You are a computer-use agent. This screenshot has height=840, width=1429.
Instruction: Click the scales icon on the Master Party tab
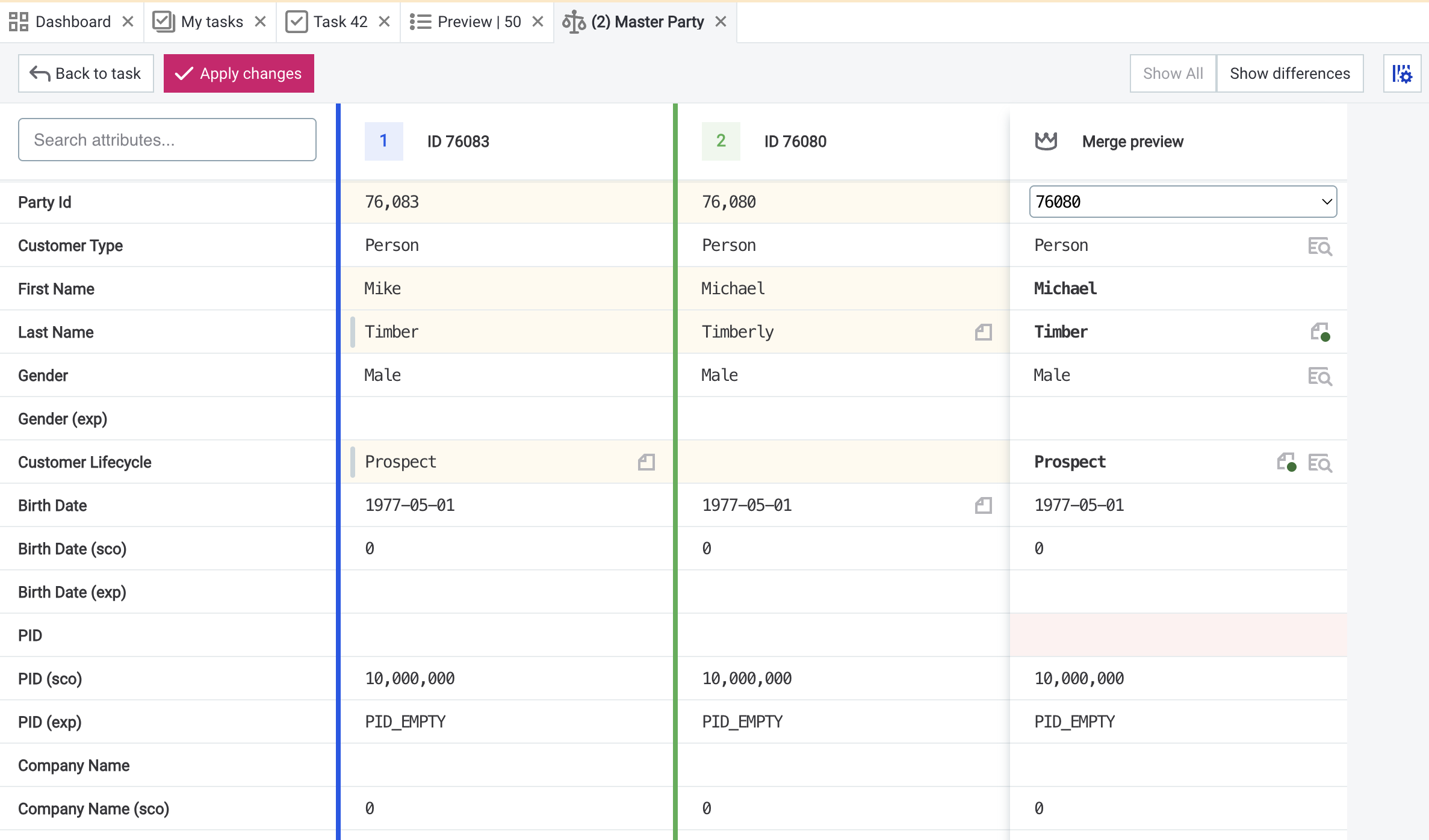pos(574,22)
